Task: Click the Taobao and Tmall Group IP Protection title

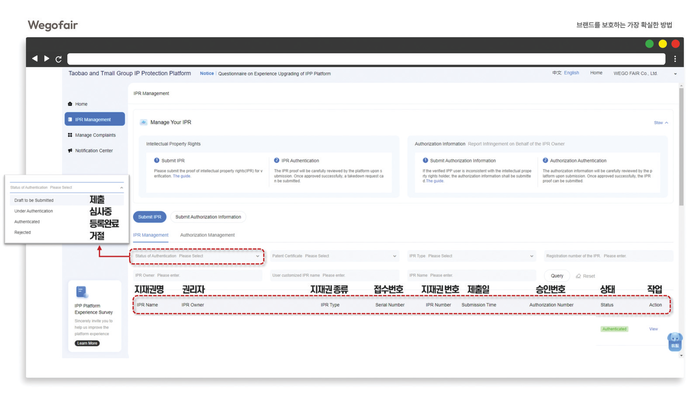Action: click(129, 73)
